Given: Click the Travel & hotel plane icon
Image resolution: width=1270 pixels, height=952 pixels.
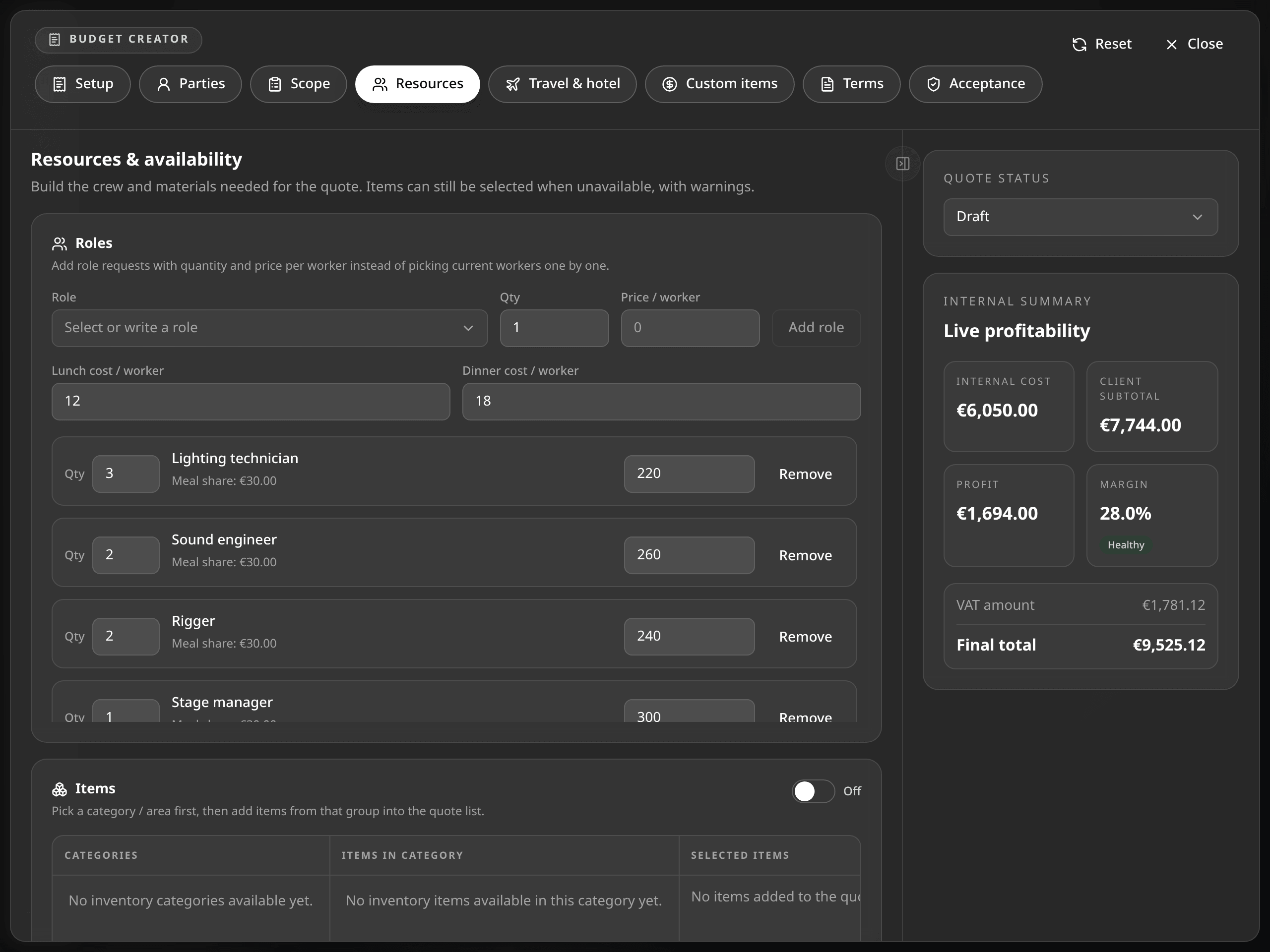Looking at the screenshot, I should tap(512, 84).
